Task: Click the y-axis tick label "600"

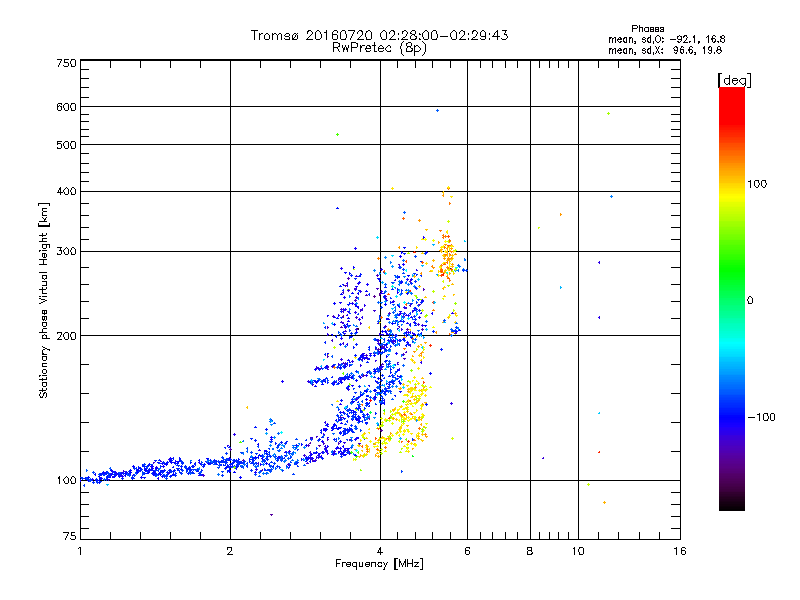Action: pyautogui.click(x=67, y=107)
